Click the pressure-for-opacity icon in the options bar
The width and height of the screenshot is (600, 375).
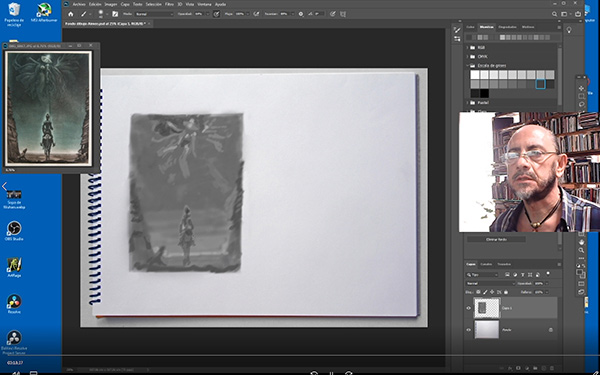[217, 14]
